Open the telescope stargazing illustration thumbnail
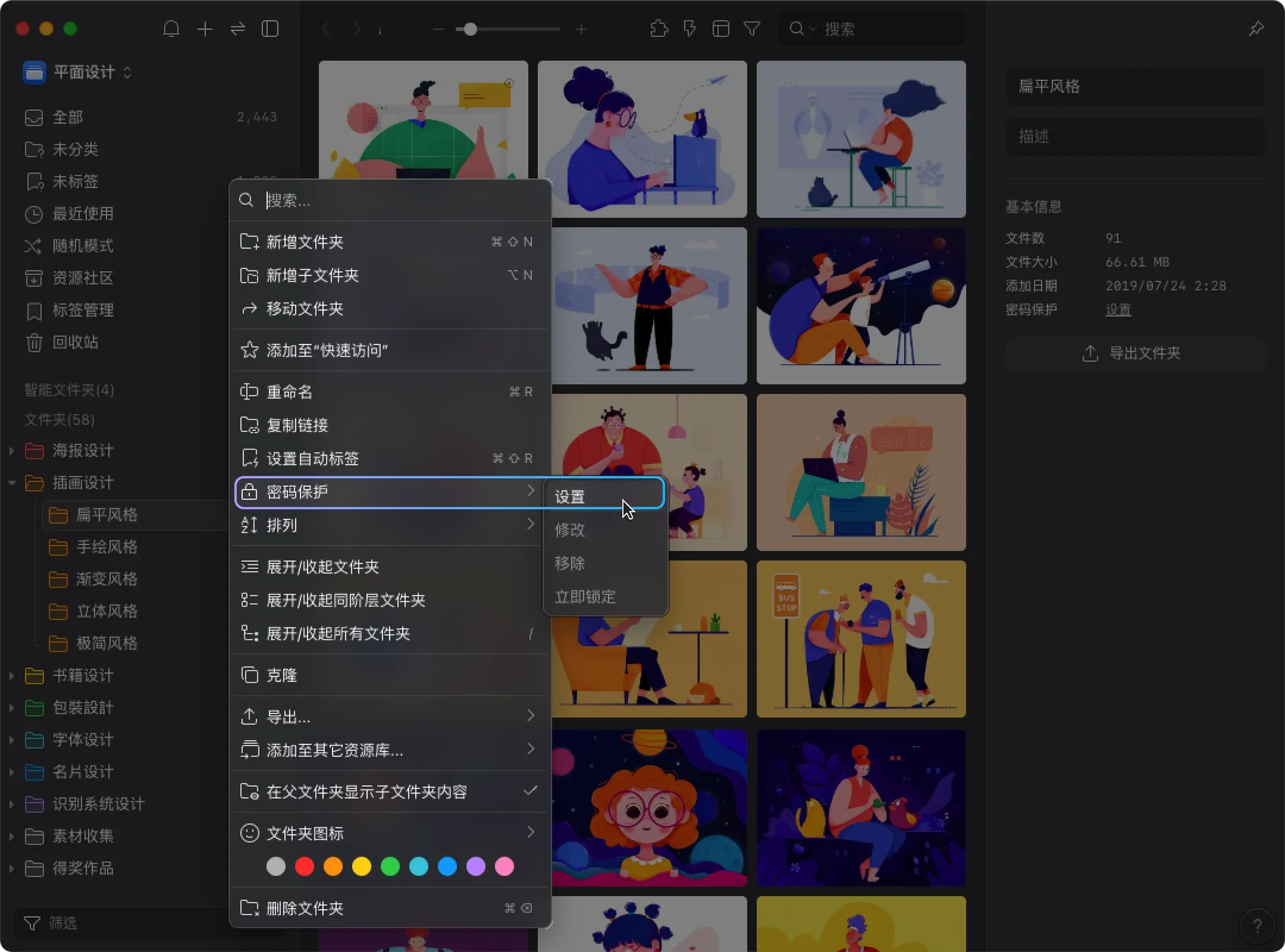The image size is (1285, 952). [x=861, y=306]
